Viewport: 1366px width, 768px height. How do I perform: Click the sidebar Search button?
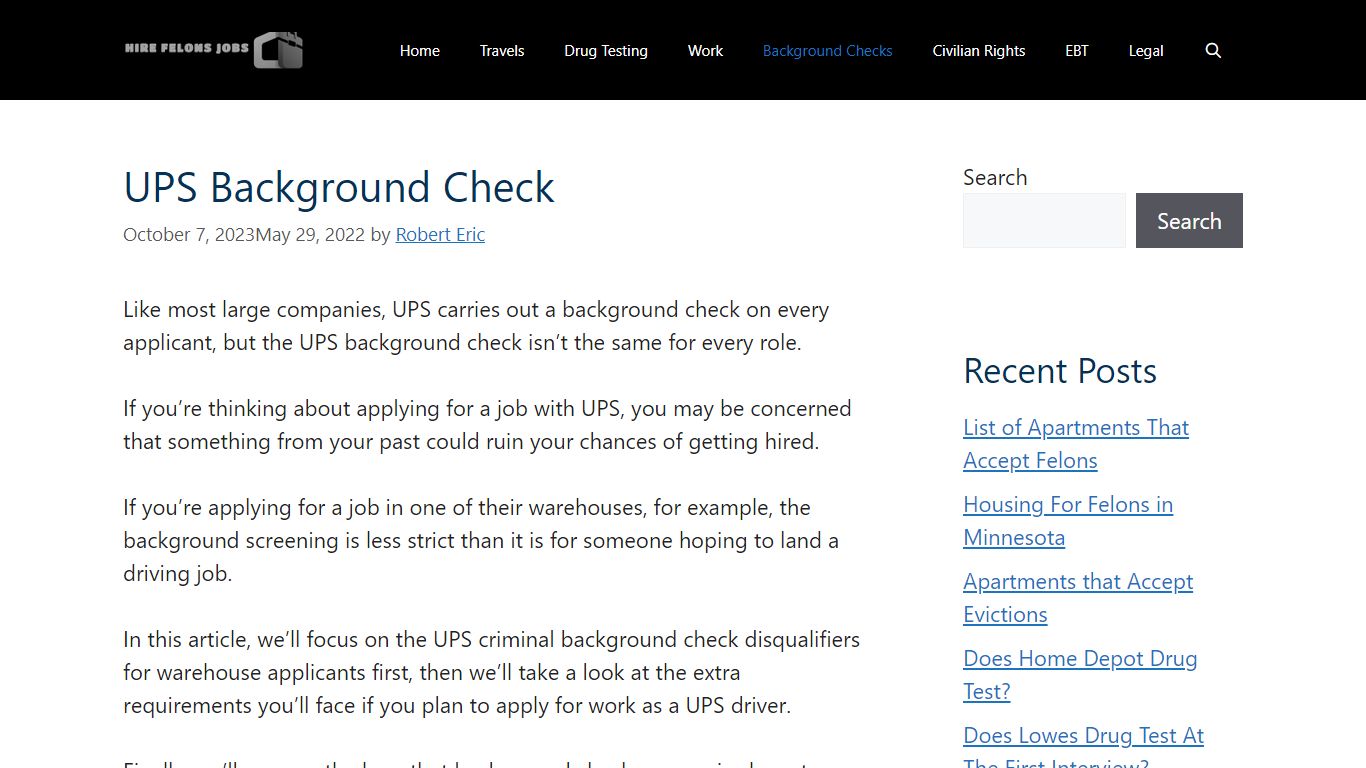[x=1189, y=220]
